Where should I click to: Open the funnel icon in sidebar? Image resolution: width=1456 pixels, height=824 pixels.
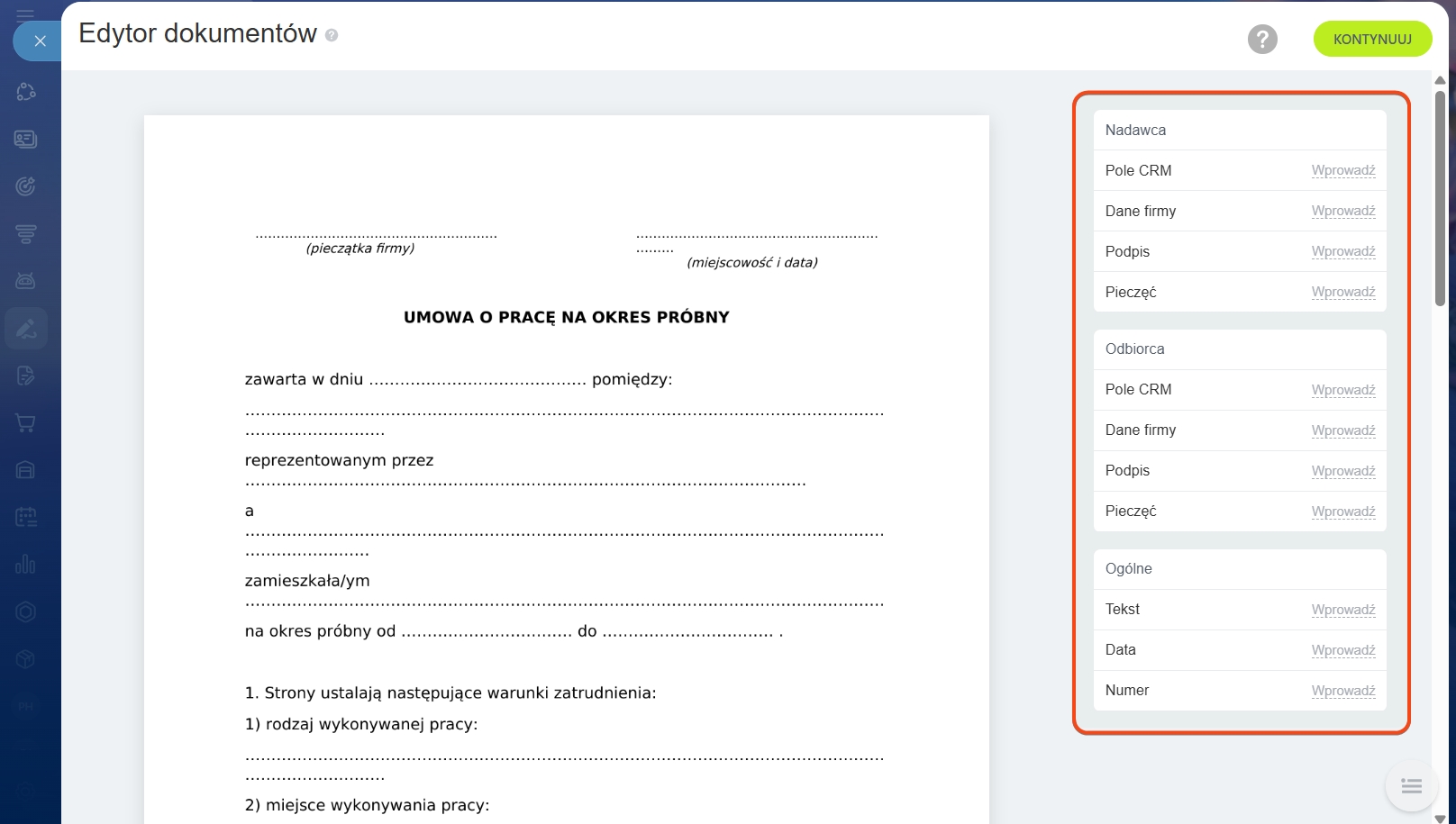(25, 234)
